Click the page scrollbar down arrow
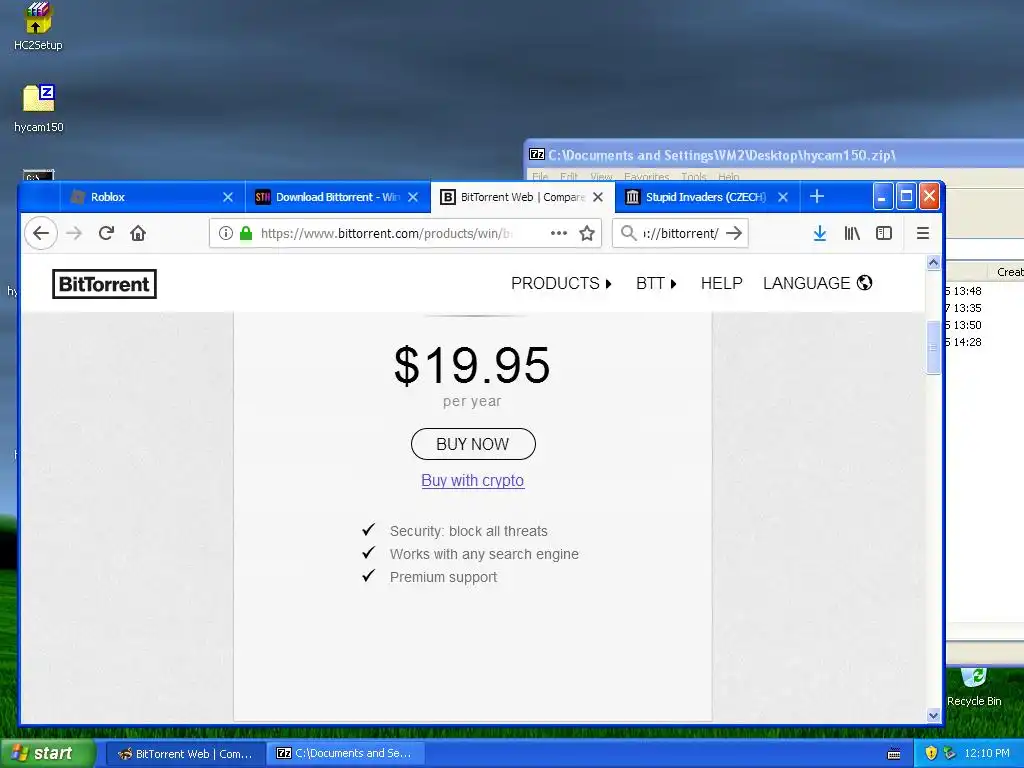1024x768 pixels. (933, 715)
